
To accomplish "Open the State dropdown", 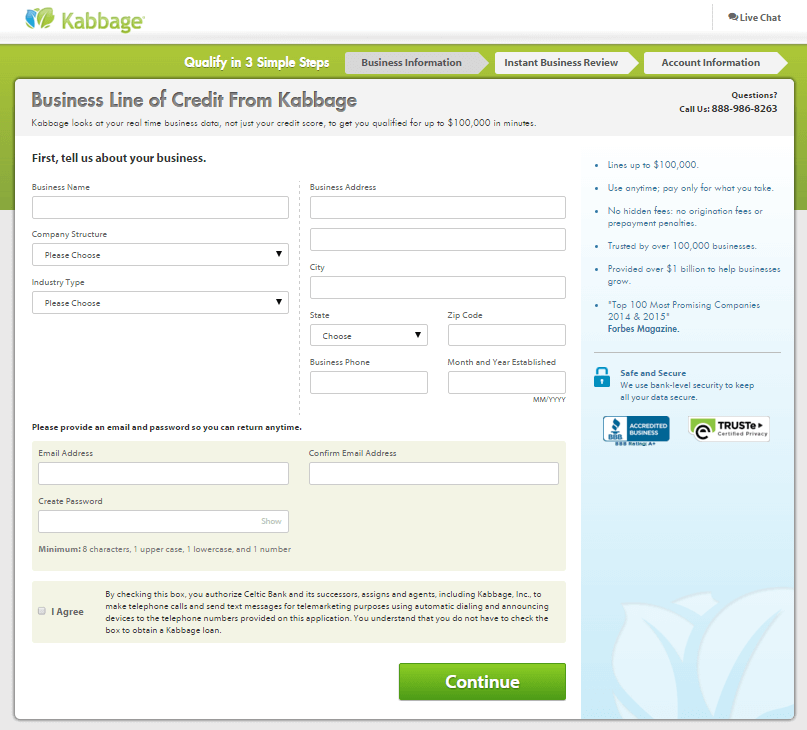I will pyautogui.click(x=369, y=335).
